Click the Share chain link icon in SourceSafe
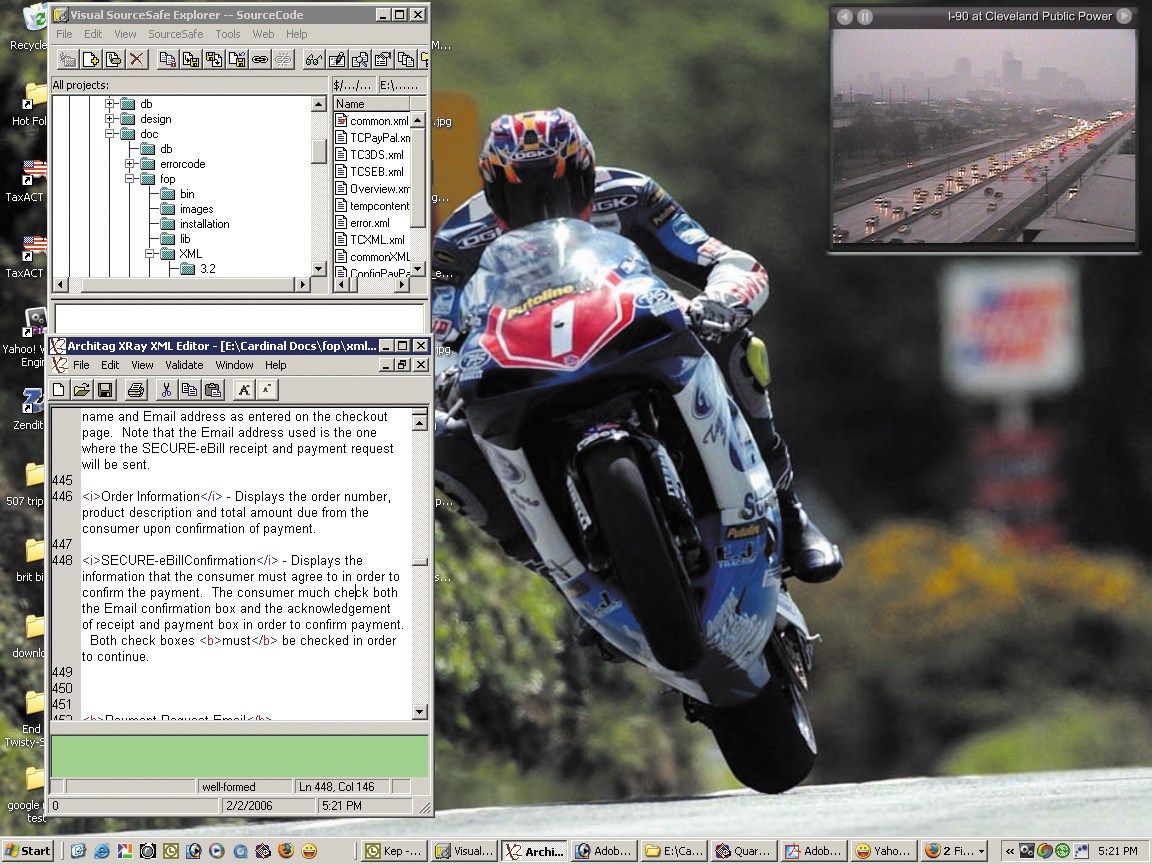 coord(260,60)
